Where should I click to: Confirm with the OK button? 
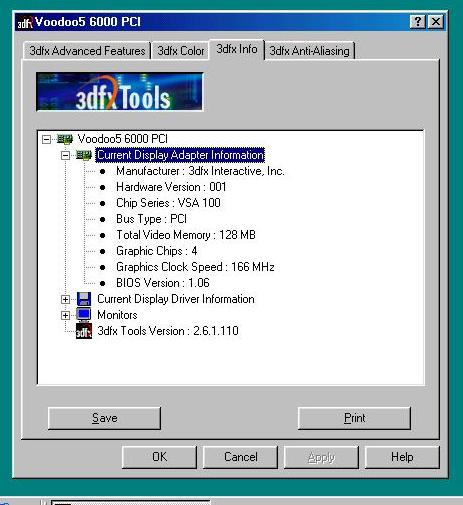(159, 457)
